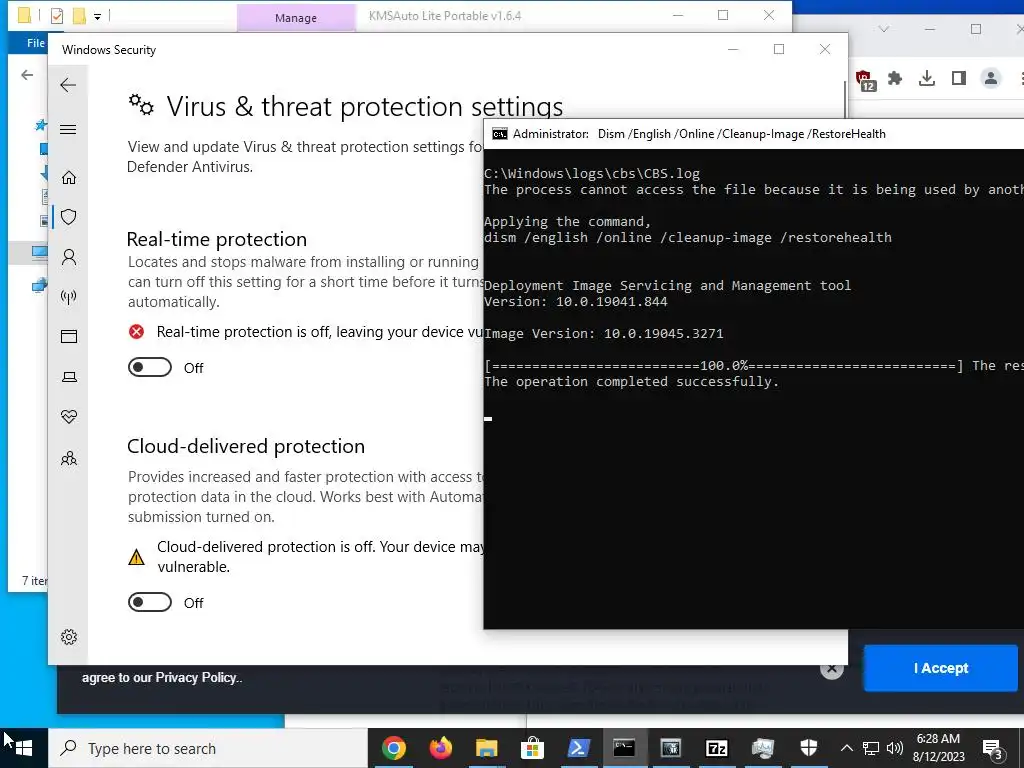Open PowerShell from the taskbar

tap(579, 748)
